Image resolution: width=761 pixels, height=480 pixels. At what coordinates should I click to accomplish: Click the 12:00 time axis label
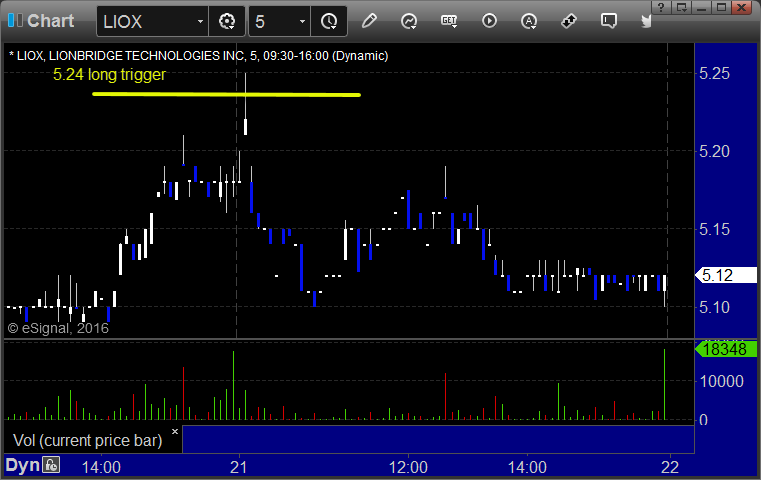pos(408,467)
